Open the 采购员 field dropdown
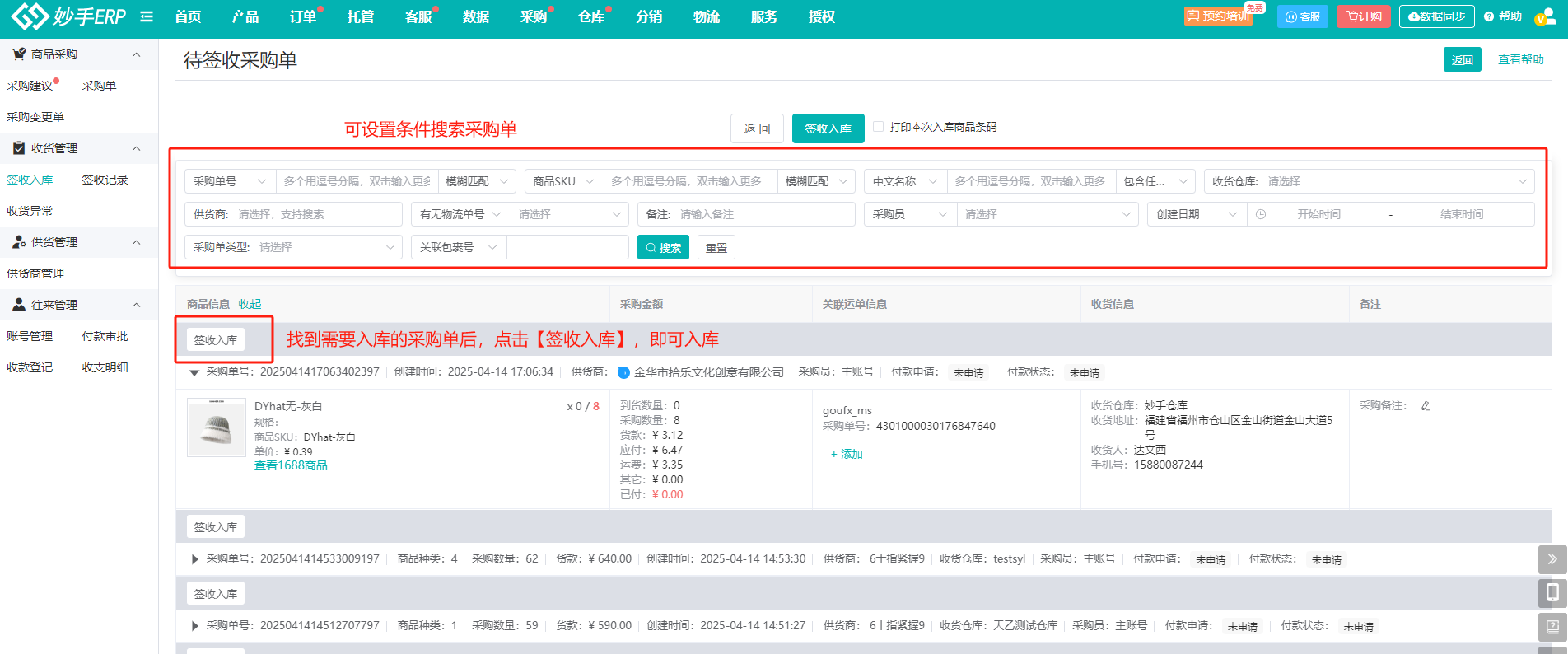 click(x=911, y=214)
